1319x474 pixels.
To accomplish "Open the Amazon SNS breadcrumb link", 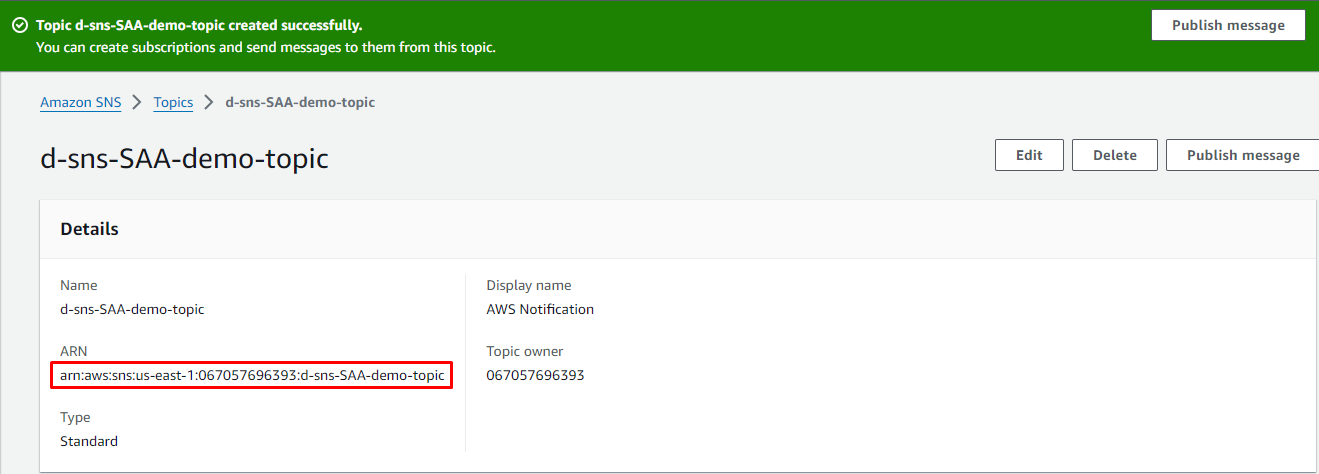I will [80, 102].
